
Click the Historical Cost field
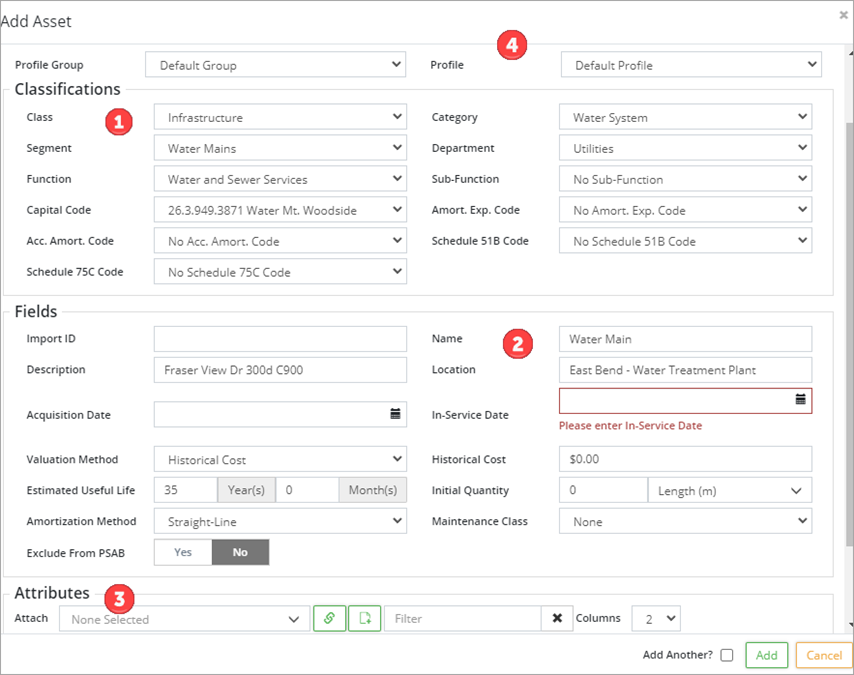[685, 460]
